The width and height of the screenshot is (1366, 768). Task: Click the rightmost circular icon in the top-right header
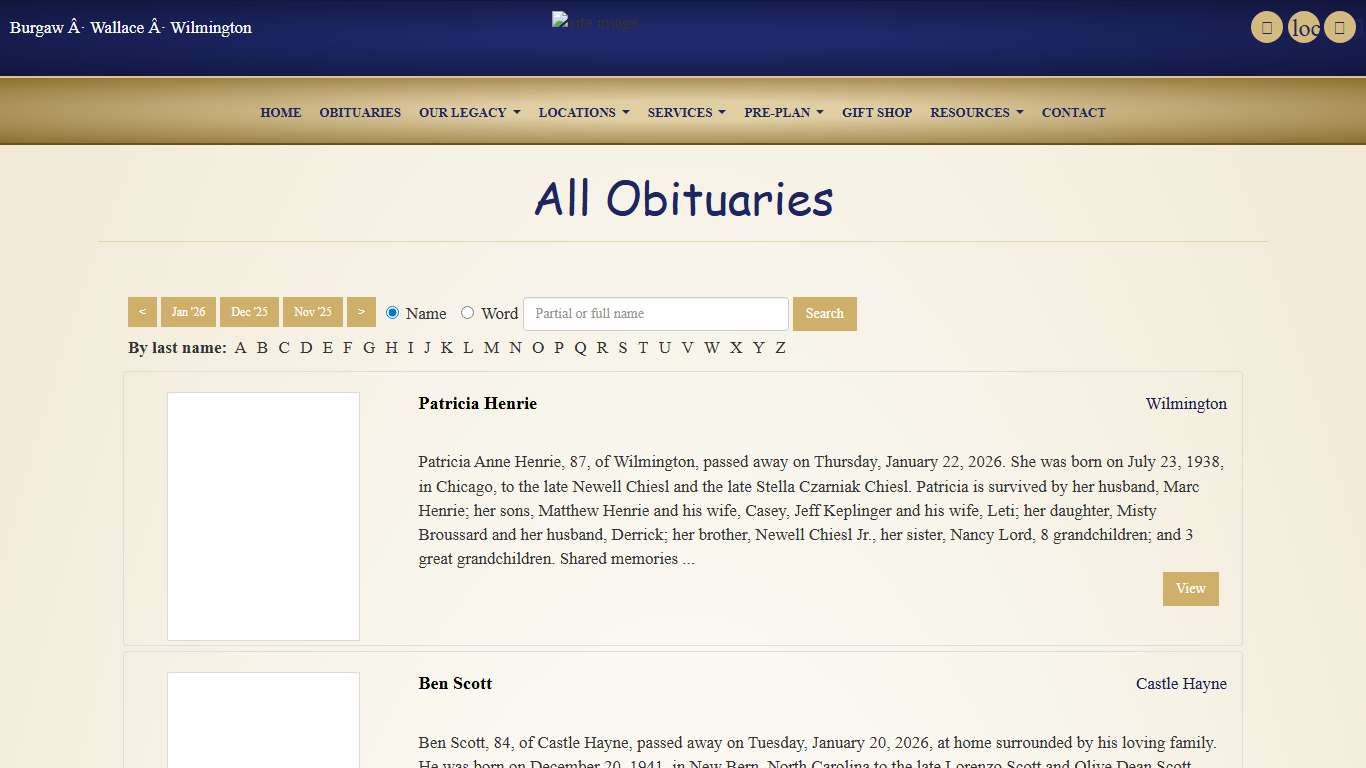1340,27
